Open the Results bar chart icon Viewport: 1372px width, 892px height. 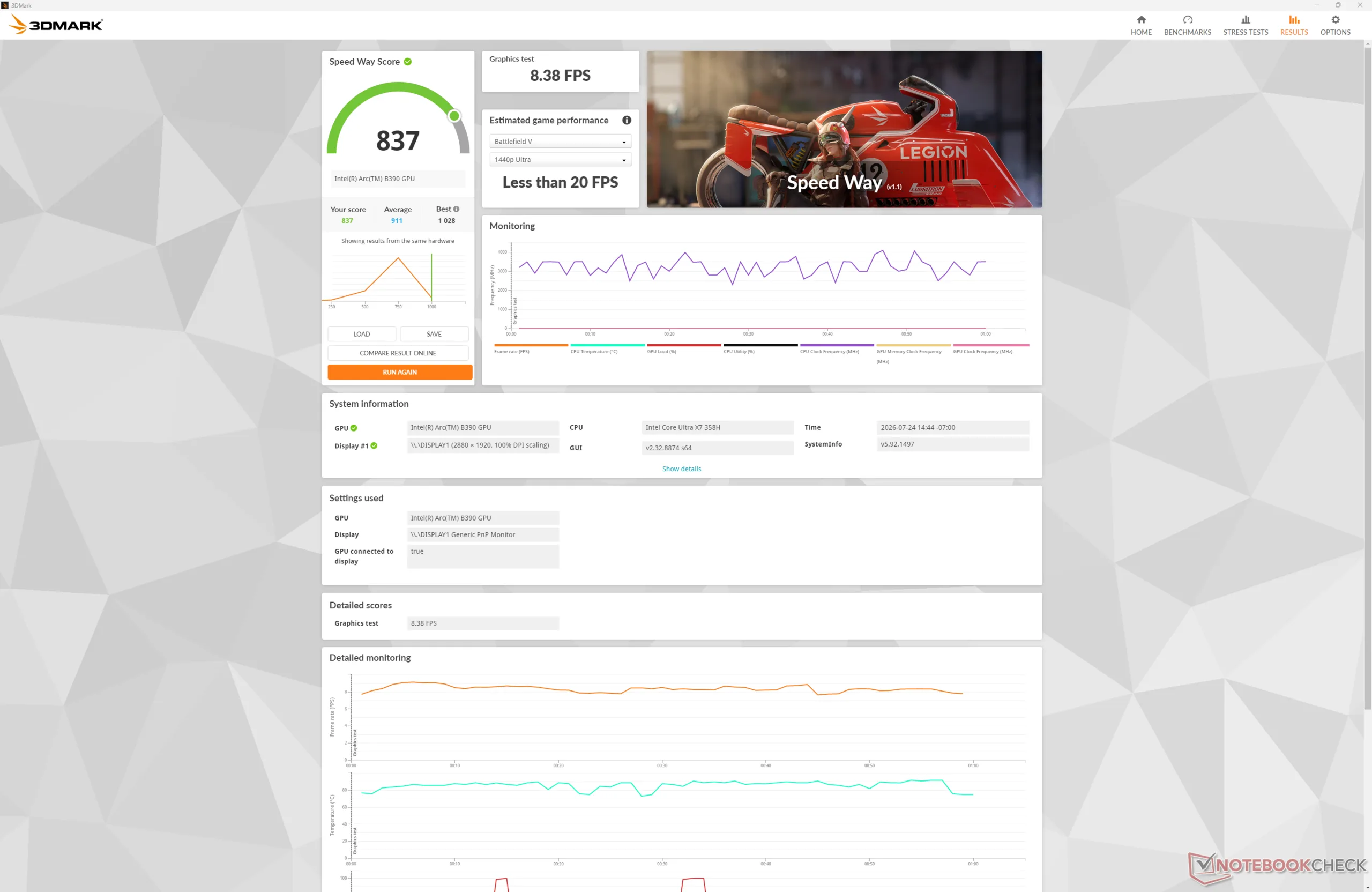click(1294, 20)
